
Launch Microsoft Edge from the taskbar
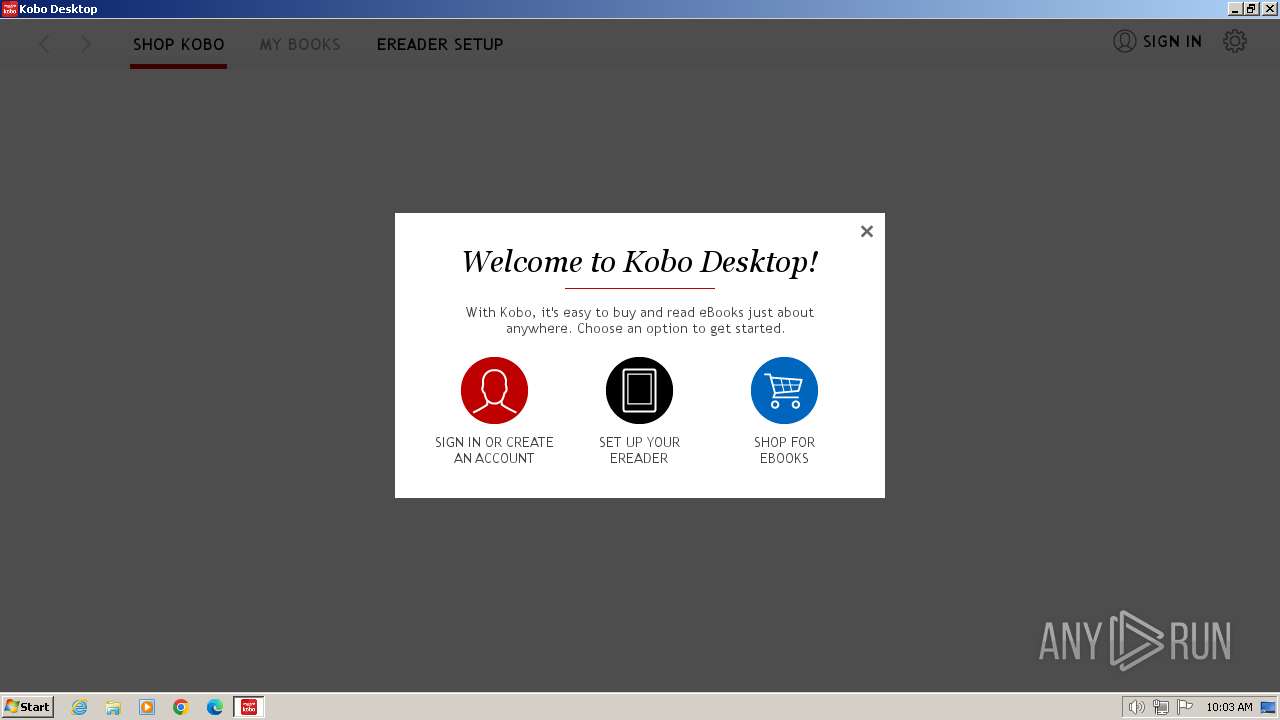point(215,707)
